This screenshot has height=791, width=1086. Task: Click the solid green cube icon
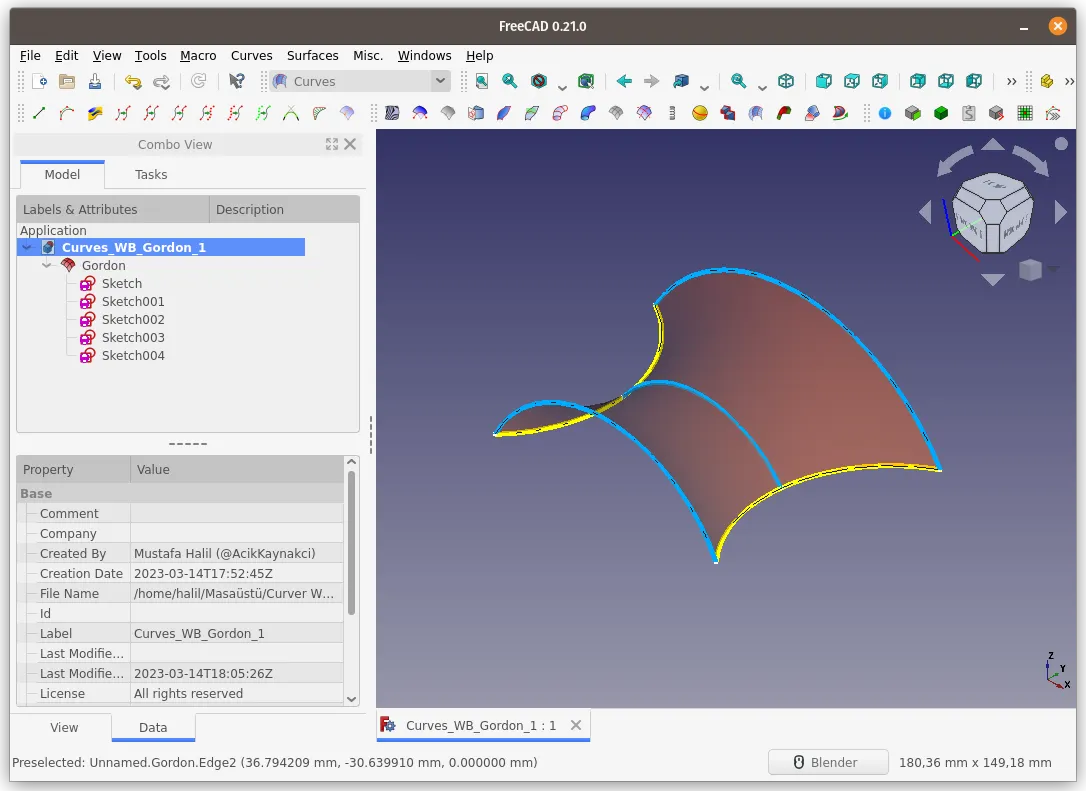tap(941, 113)
